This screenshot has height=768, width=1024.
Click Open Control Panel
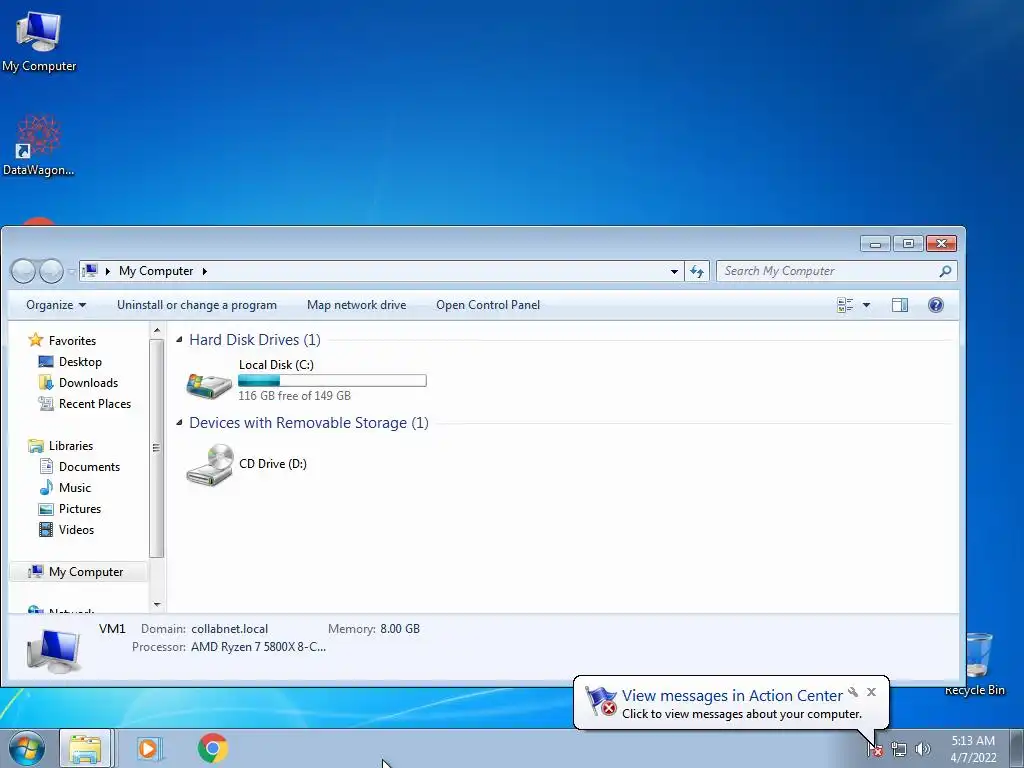click(x=488, y=305)
